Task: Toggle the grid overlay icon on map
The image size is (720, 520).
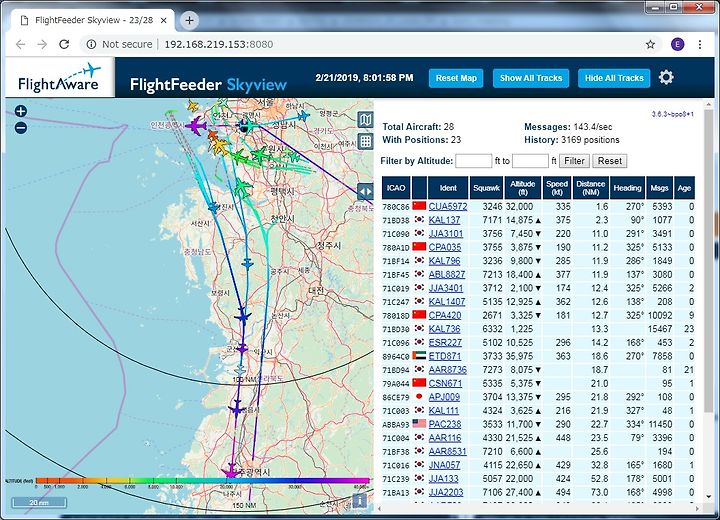Action: coord(366,141)
